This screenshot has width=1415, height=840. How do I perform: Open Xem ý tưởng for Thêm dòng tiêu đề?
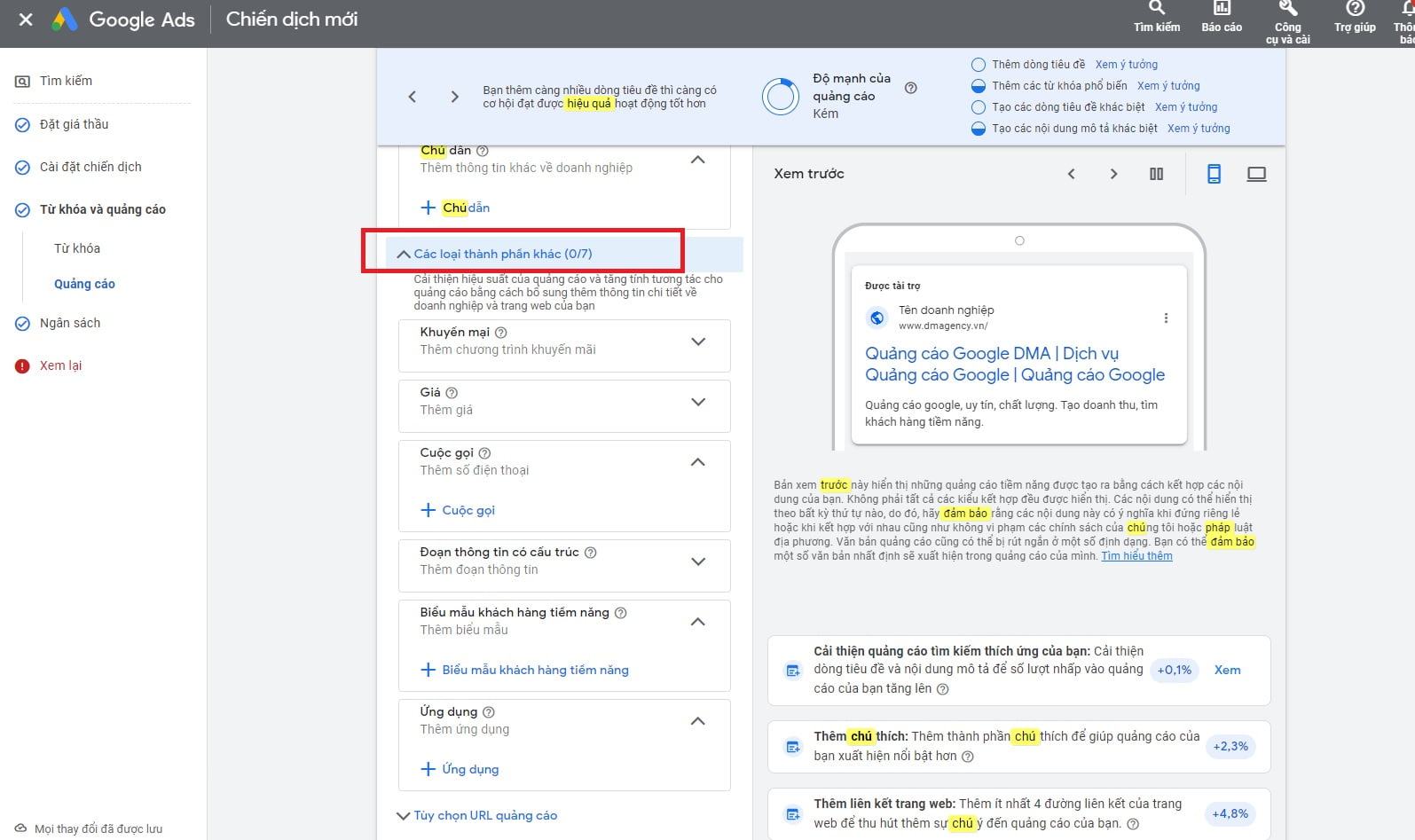(x=1126, y=65)
